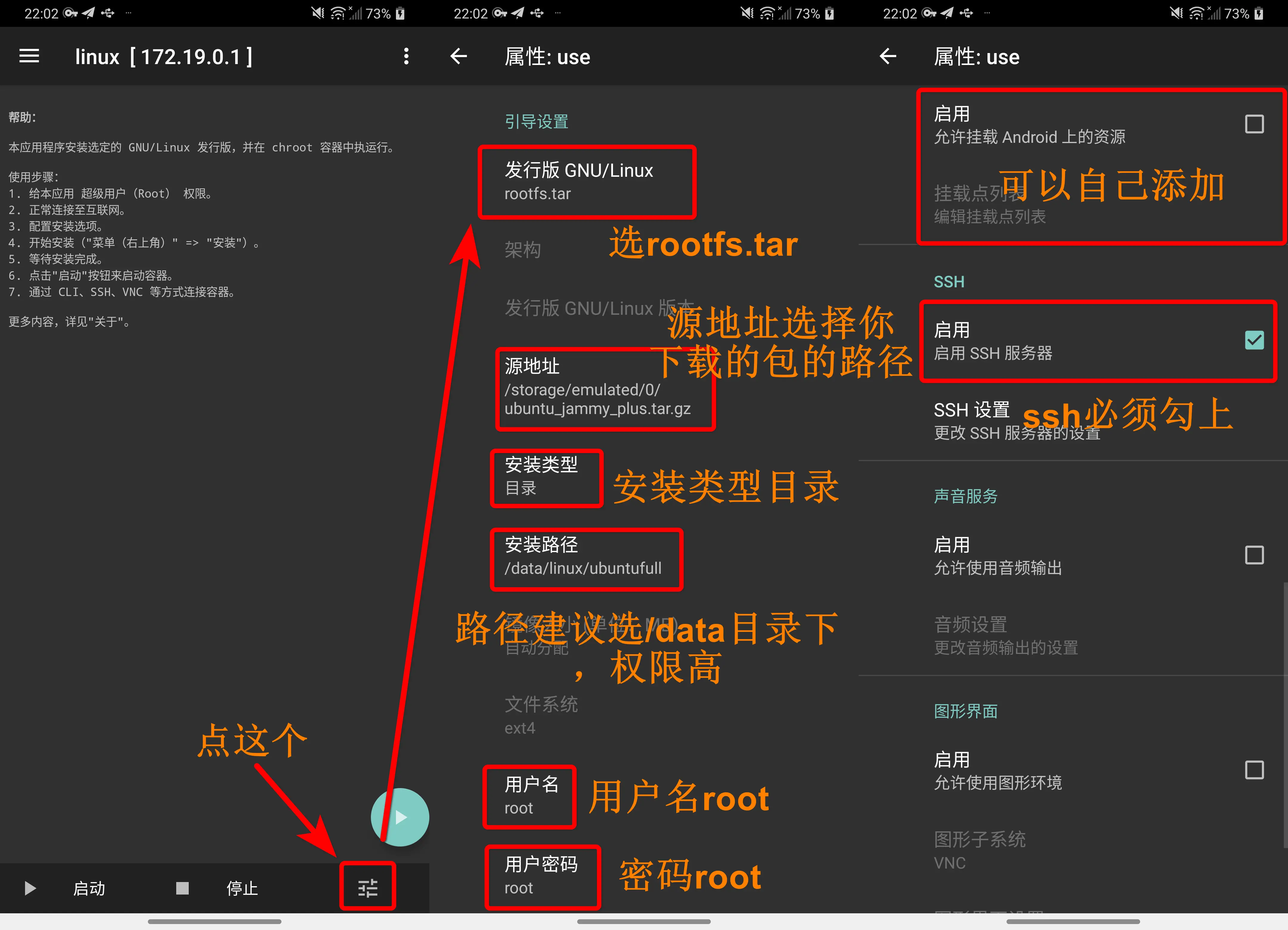Tap the 引导设置 section header

pyautogui.click(x=536, y=122)
